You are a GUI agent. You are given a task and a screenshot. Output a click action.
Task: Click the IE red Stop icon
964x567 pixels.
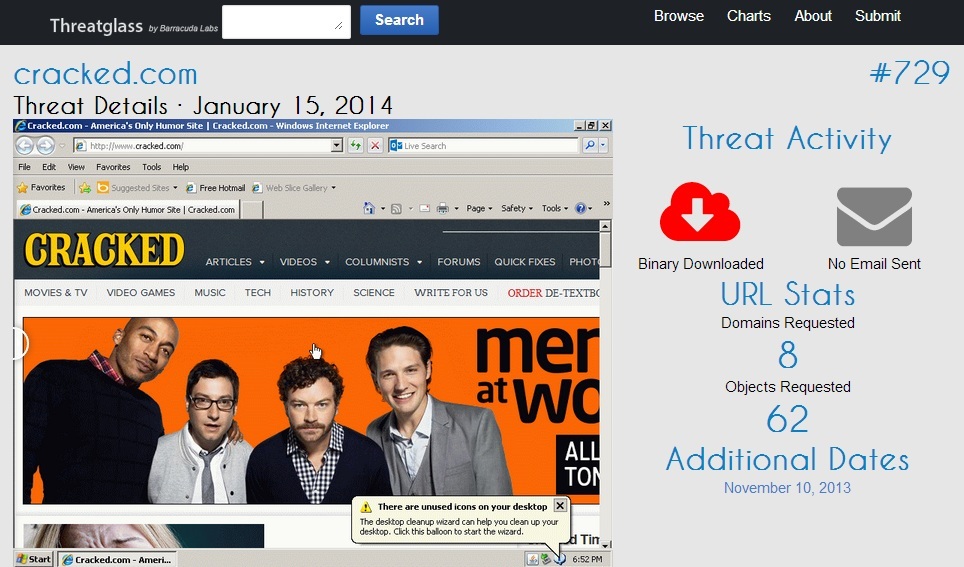[375, 146]
